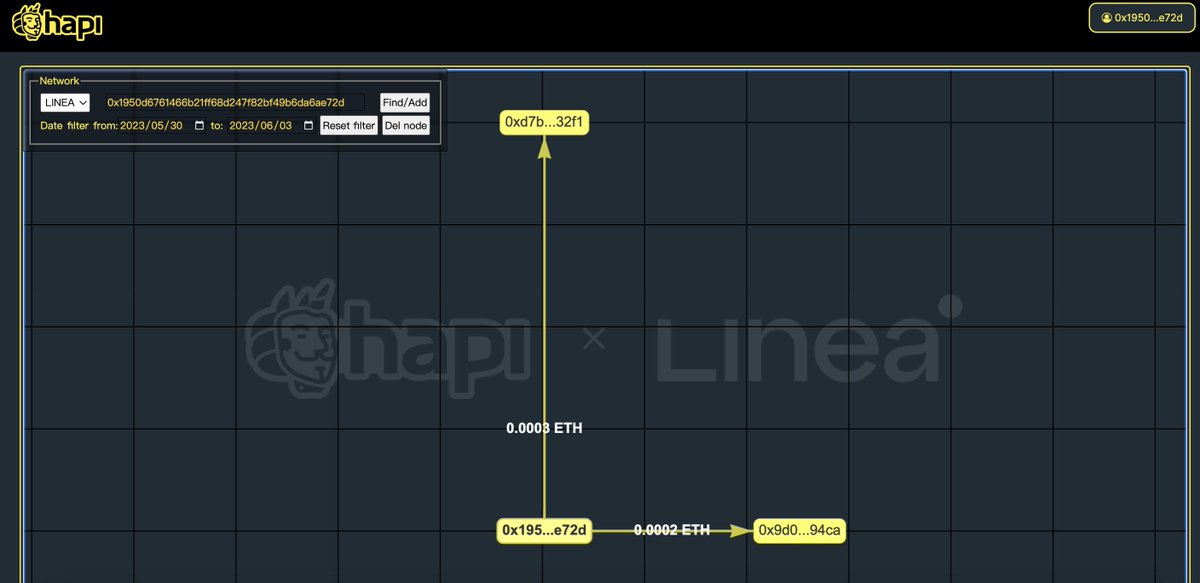
Task: Edit the from date 2023/05/30 field
Action: point(162,126)
